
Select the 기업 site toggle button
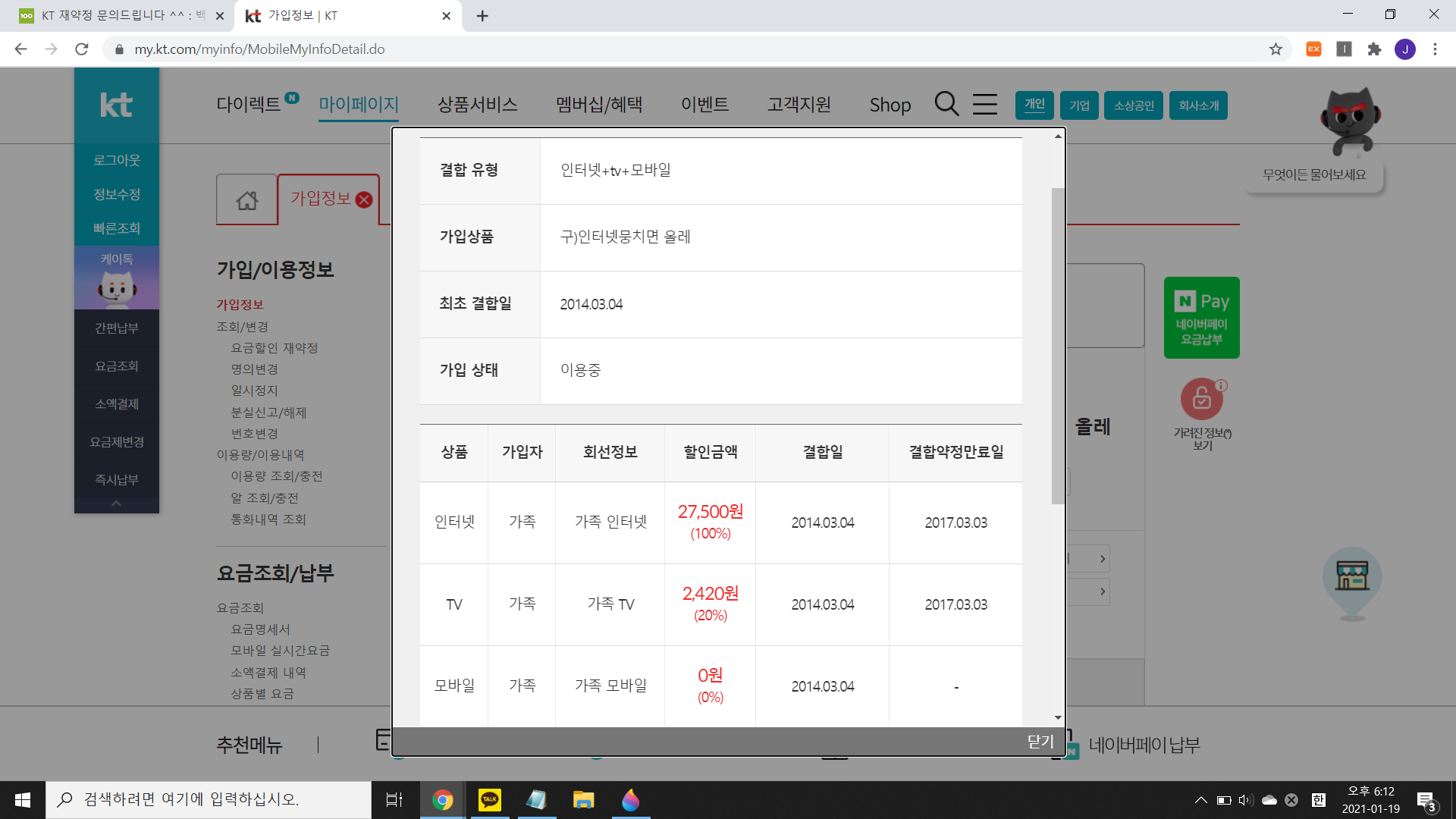[x=1079, y=105]
